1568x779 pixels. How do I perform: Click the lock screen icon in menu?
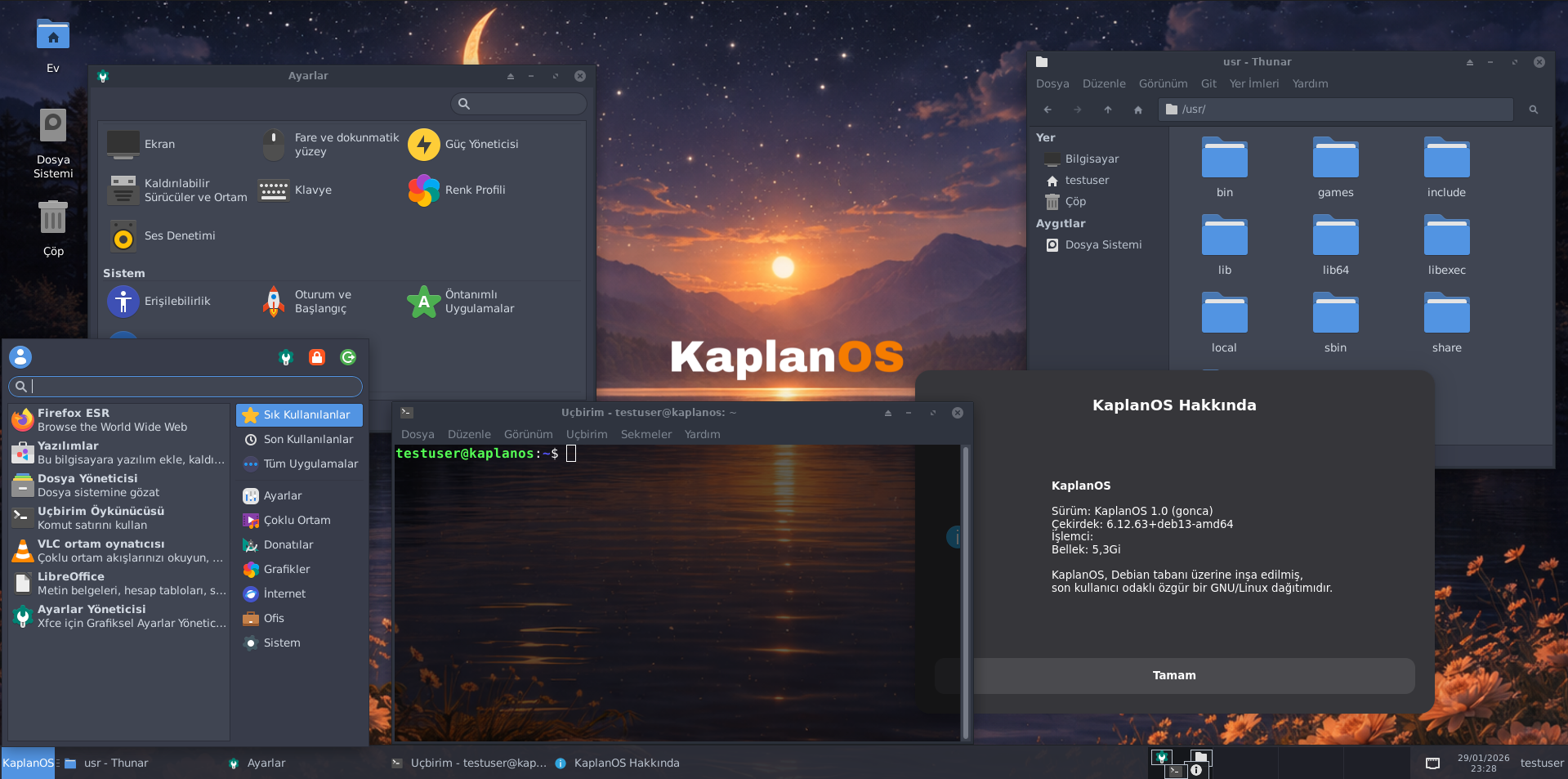tap(317, 357)
